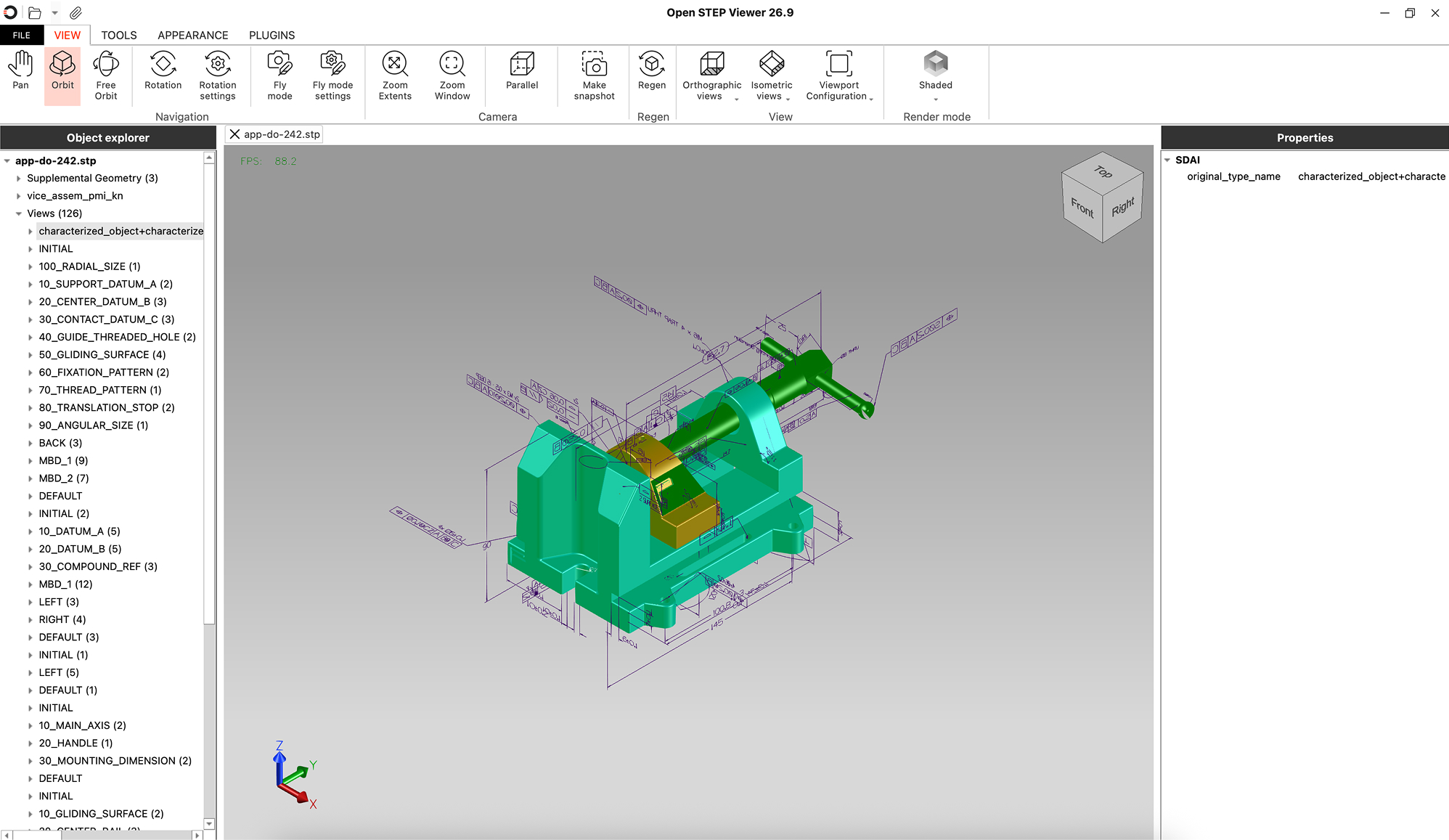Viewport: 1449px width, 840px height.
Task: Open the FILE menu button
Action: [x=22, y=35]
